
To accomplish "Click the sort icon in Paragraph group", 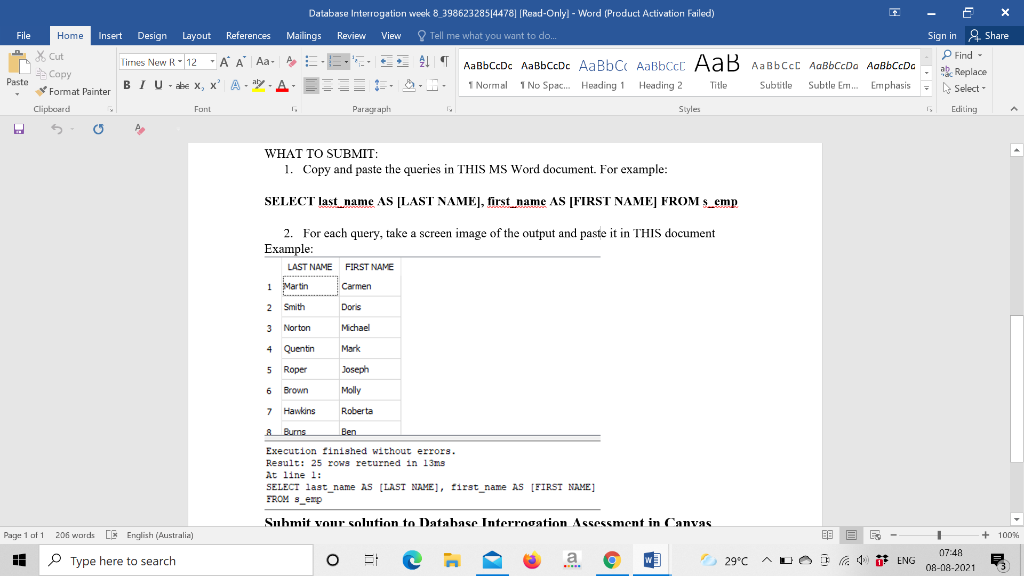I will click(423, 62).
